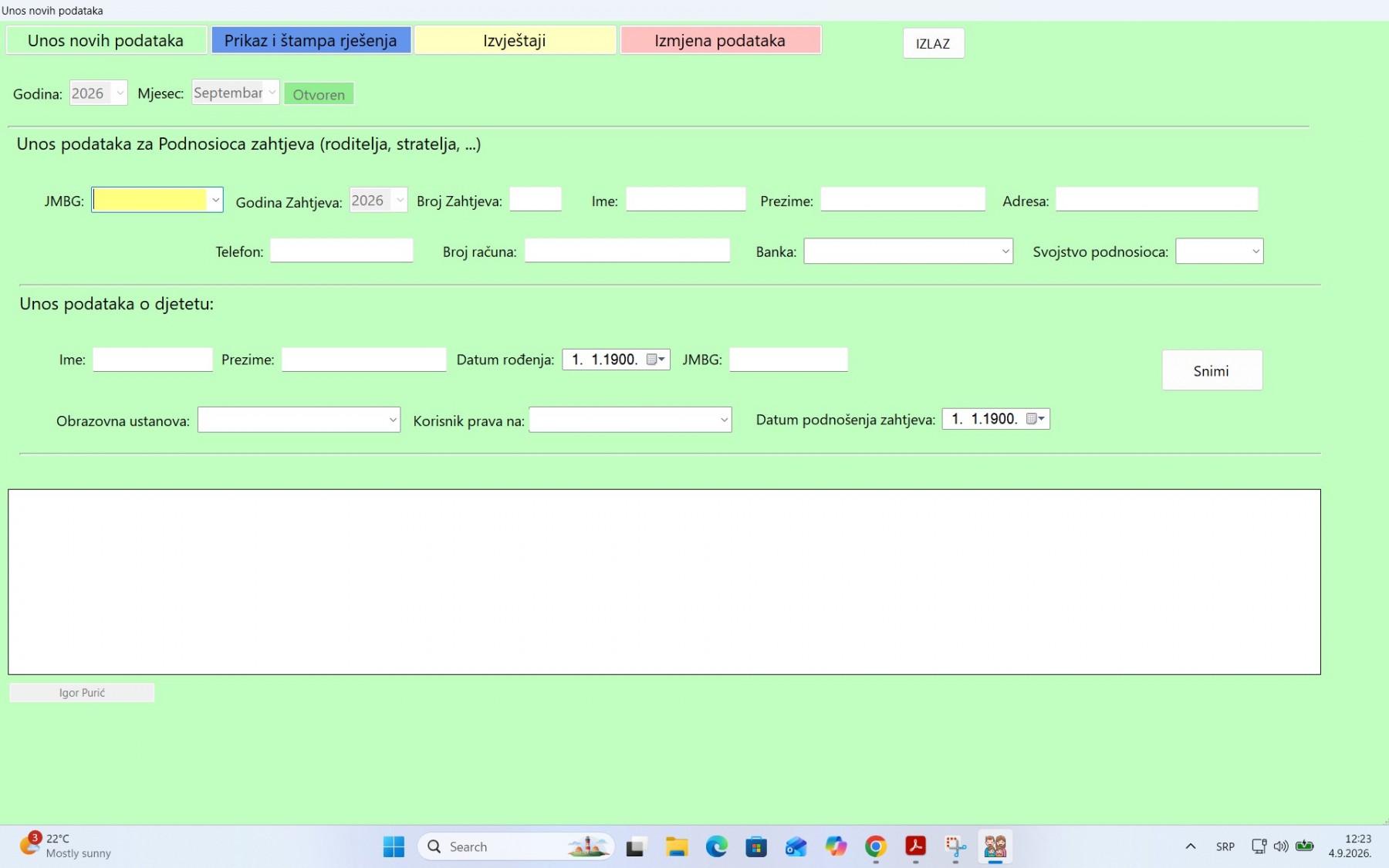Screen dimensions: 1389x868
Task: Go to the Izmjena podataka tab
Action: tap(720, 40)
